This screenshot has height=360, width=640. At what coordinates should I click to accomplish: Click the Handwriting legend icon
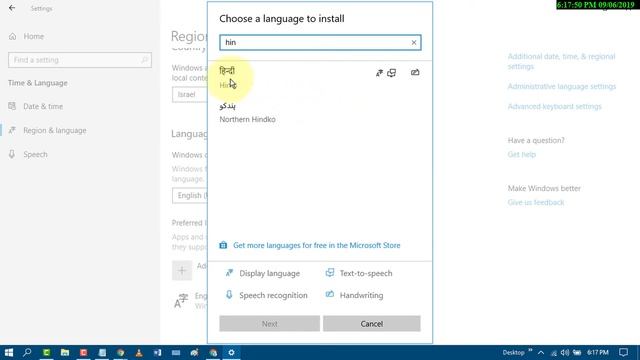click(x=329, y=294)
